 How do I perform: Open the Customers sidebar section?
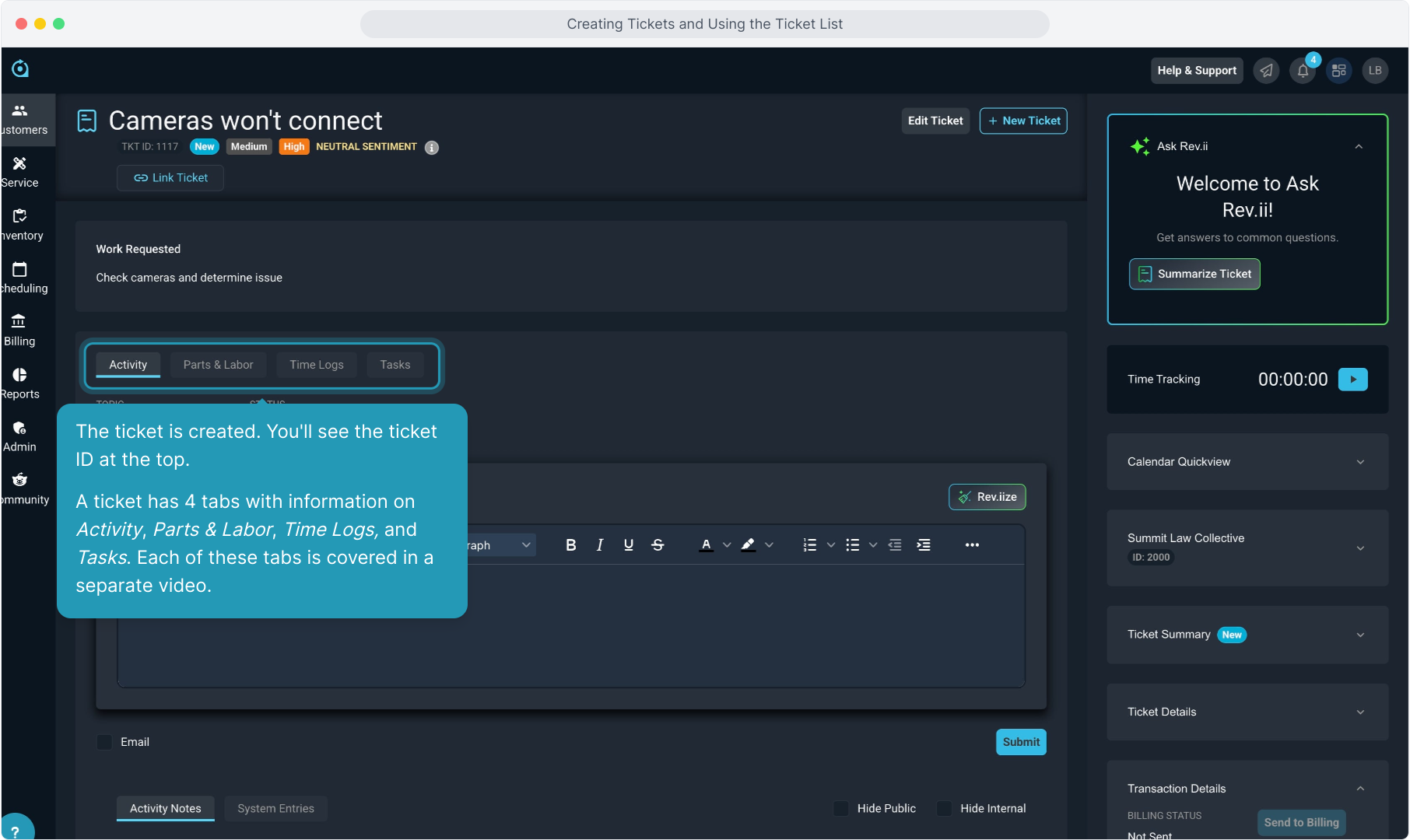coord(27,120)
